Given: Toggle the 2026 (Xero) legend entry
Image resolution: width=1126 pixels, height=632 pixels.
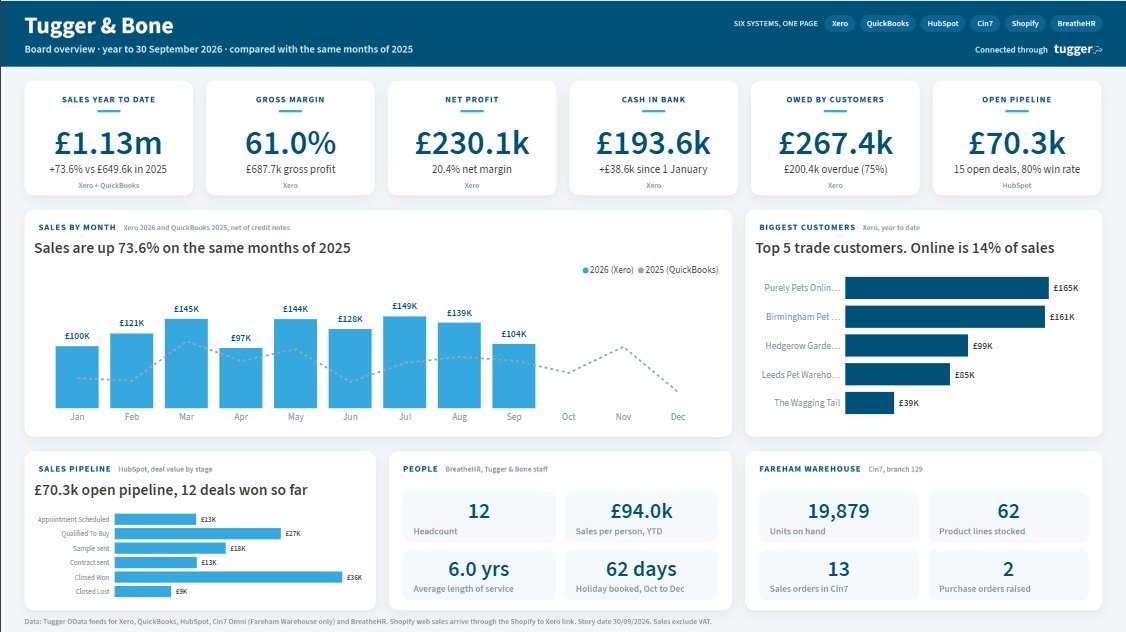Looking at the screenshot, I should click(608, 270).
